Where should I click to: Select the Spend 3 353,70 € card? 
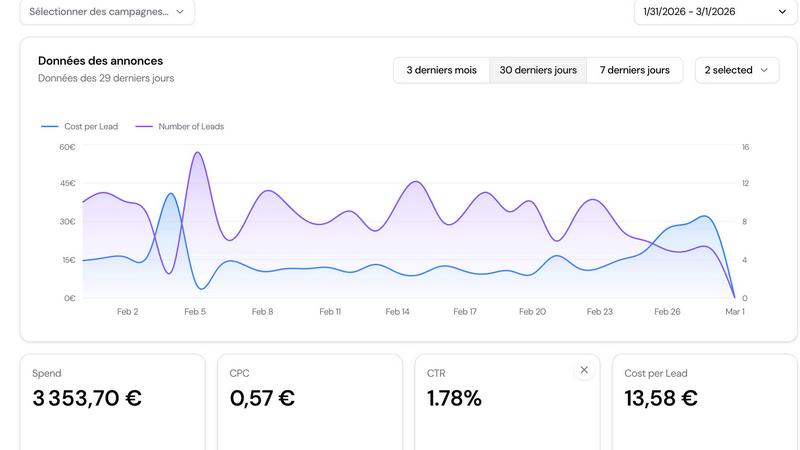click(112, 400)
